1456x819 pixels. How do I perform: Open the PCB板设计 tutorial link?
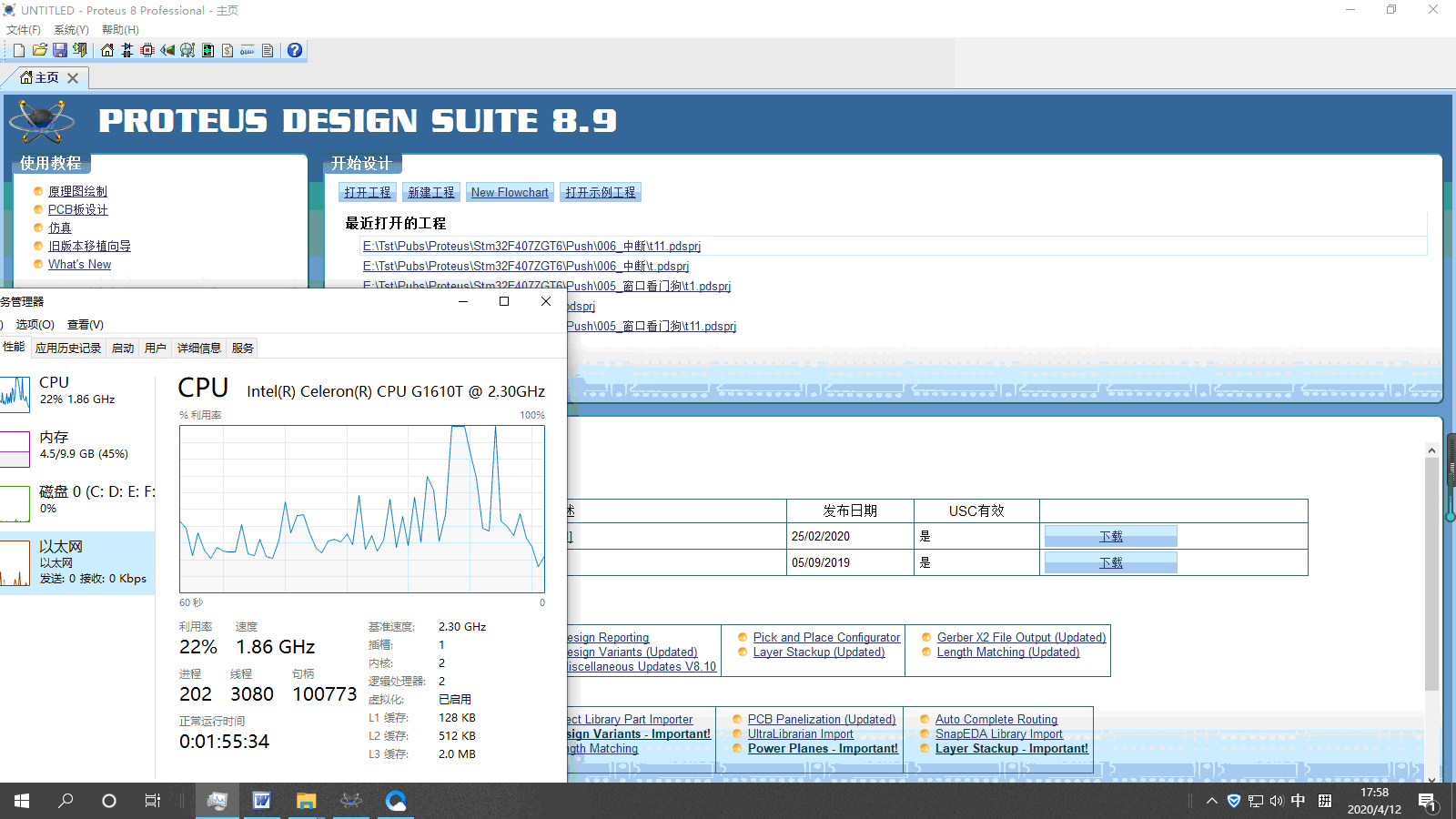(77, 209)
